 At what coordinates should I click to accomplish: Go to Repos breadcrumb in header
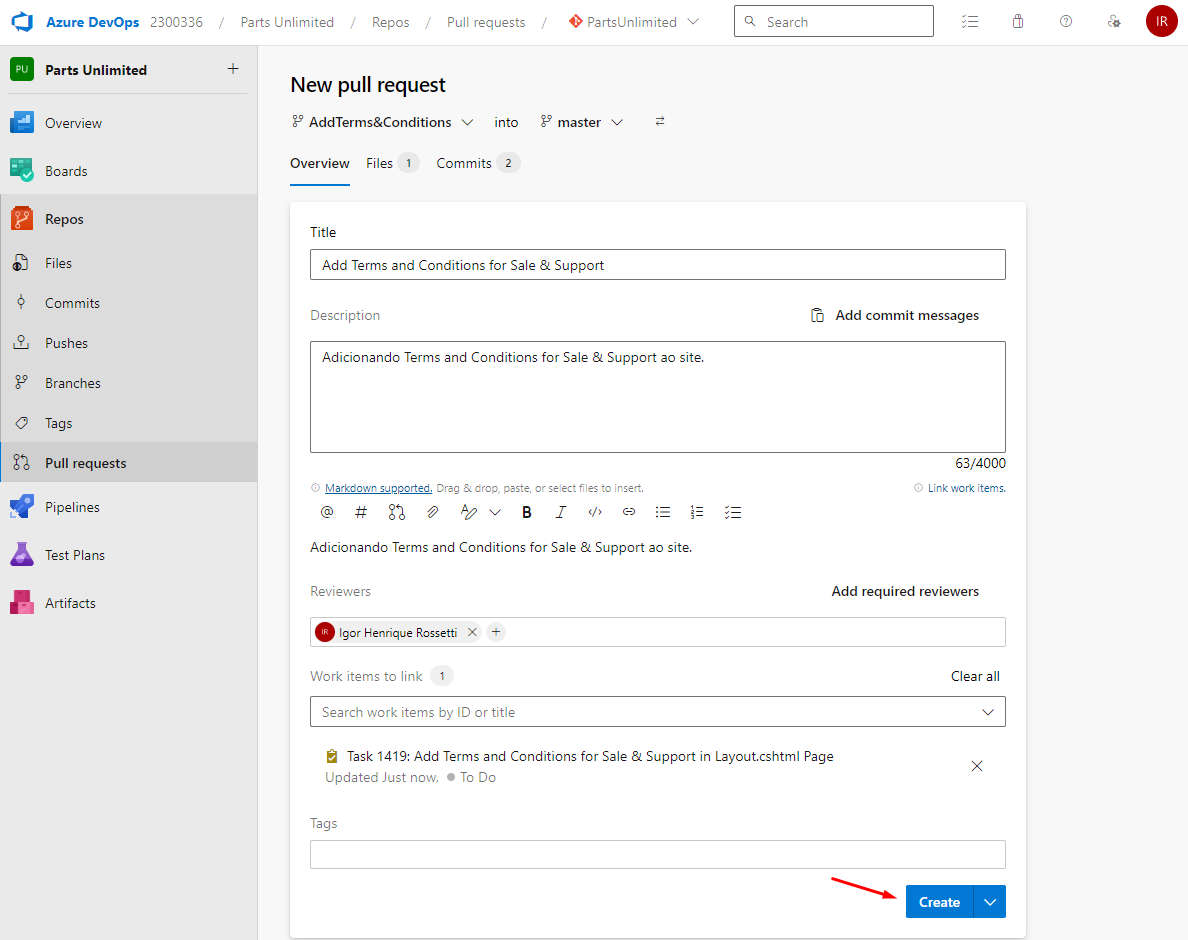390,22
